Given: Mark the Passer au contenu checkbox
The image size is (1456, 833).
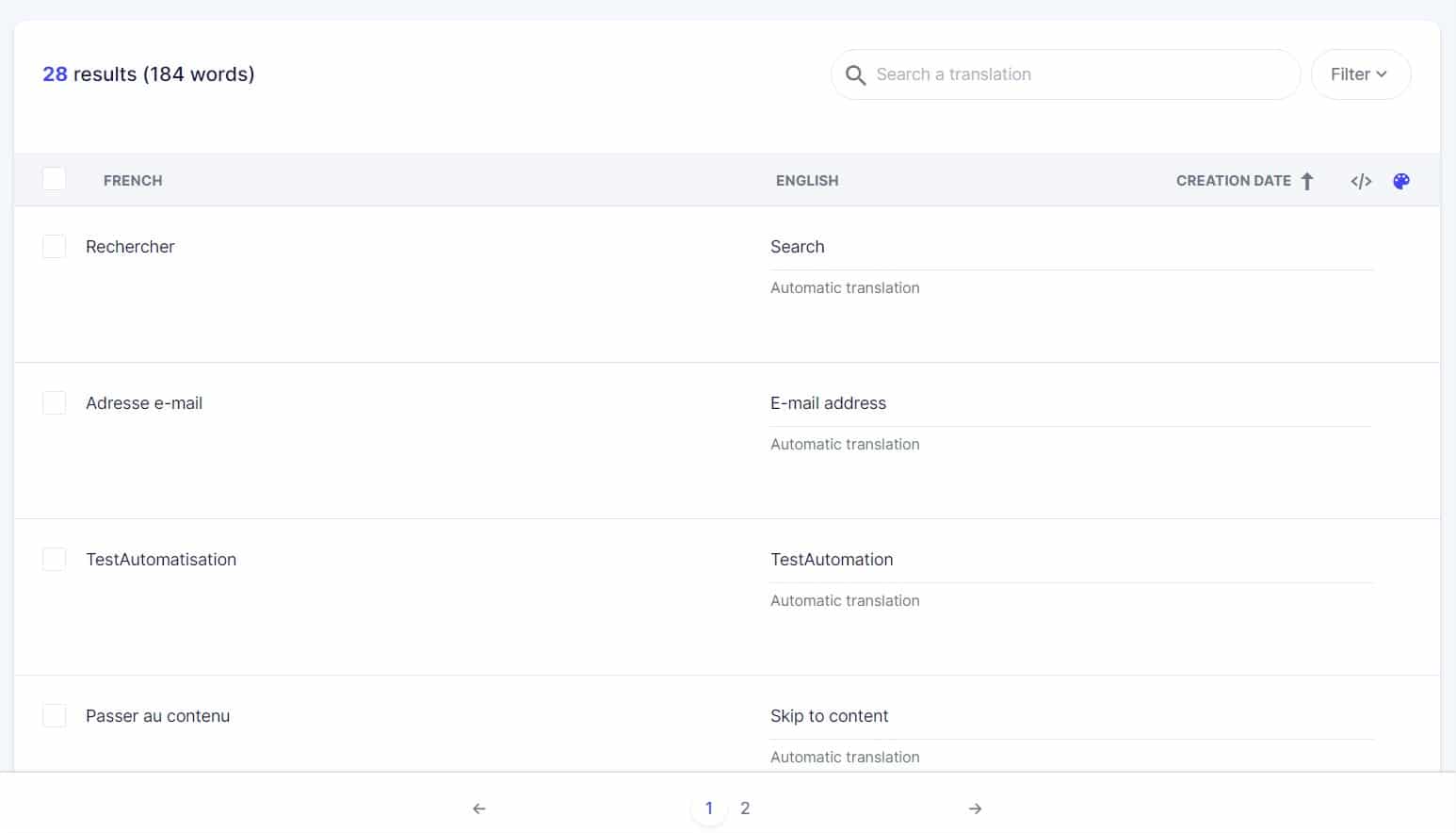Looking at the screenshot, I should click(55, 716).
